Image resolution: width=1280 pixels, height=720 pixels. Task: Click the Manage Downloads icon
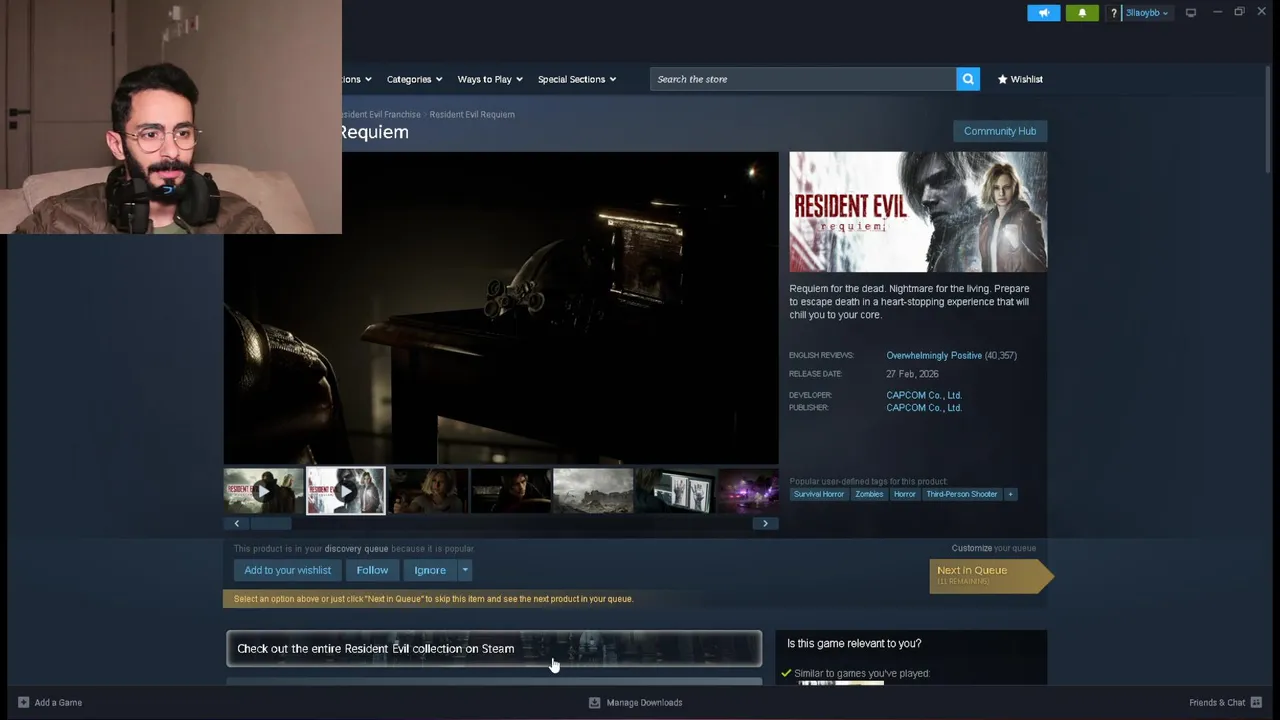pos(594,702)
